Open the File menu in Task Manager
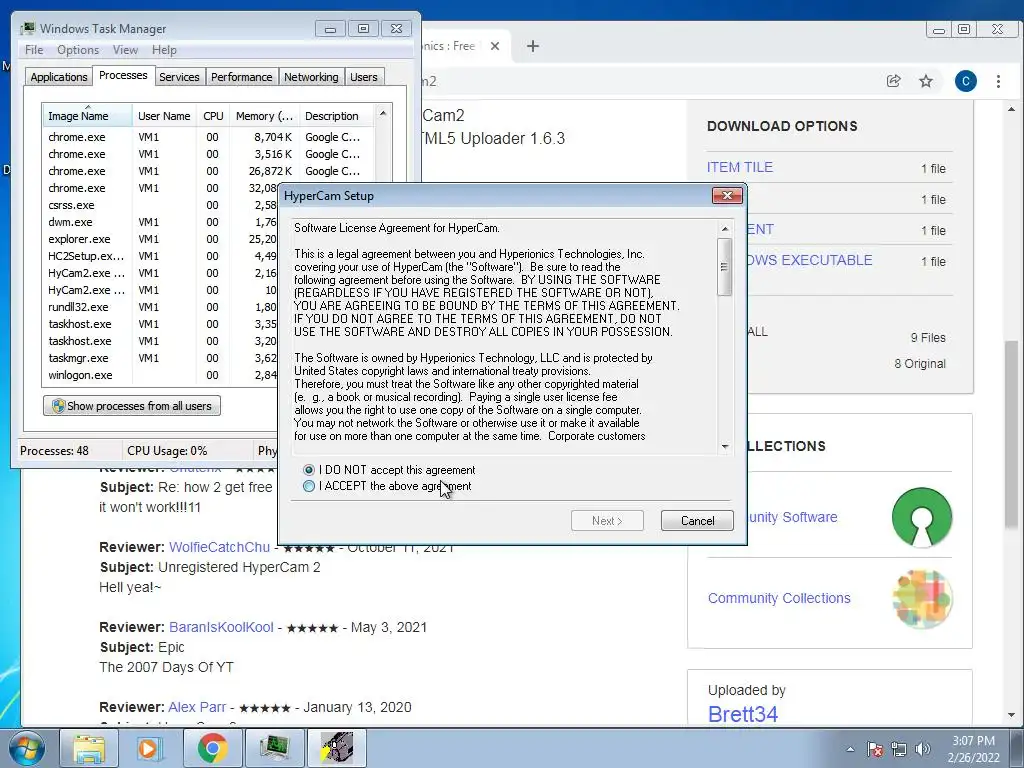Image resolution: width=1024 pixels, height=768 pixels. point(34,50)
